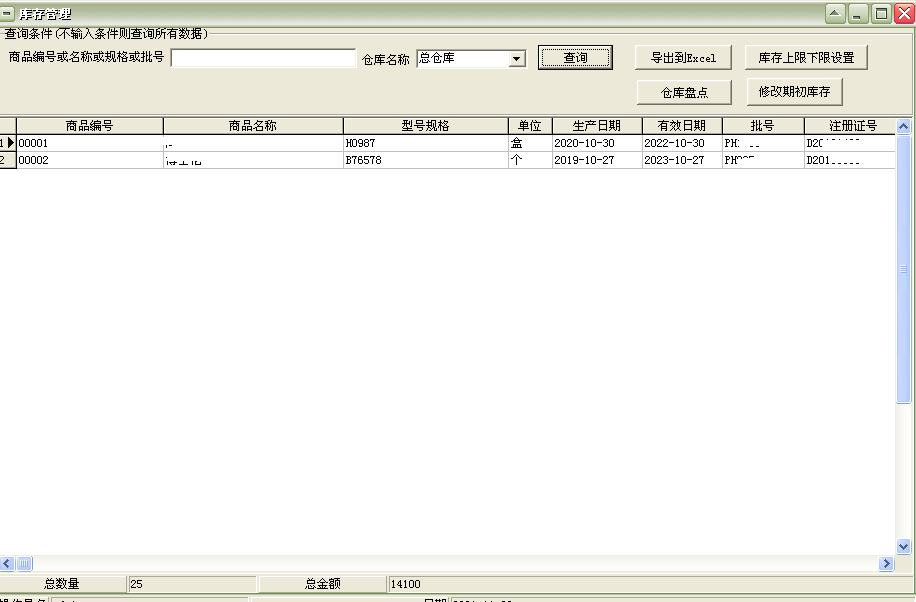Sort by 商品编号 column header
The height and width of the screenshot is (602, 916).
(89, 126)
